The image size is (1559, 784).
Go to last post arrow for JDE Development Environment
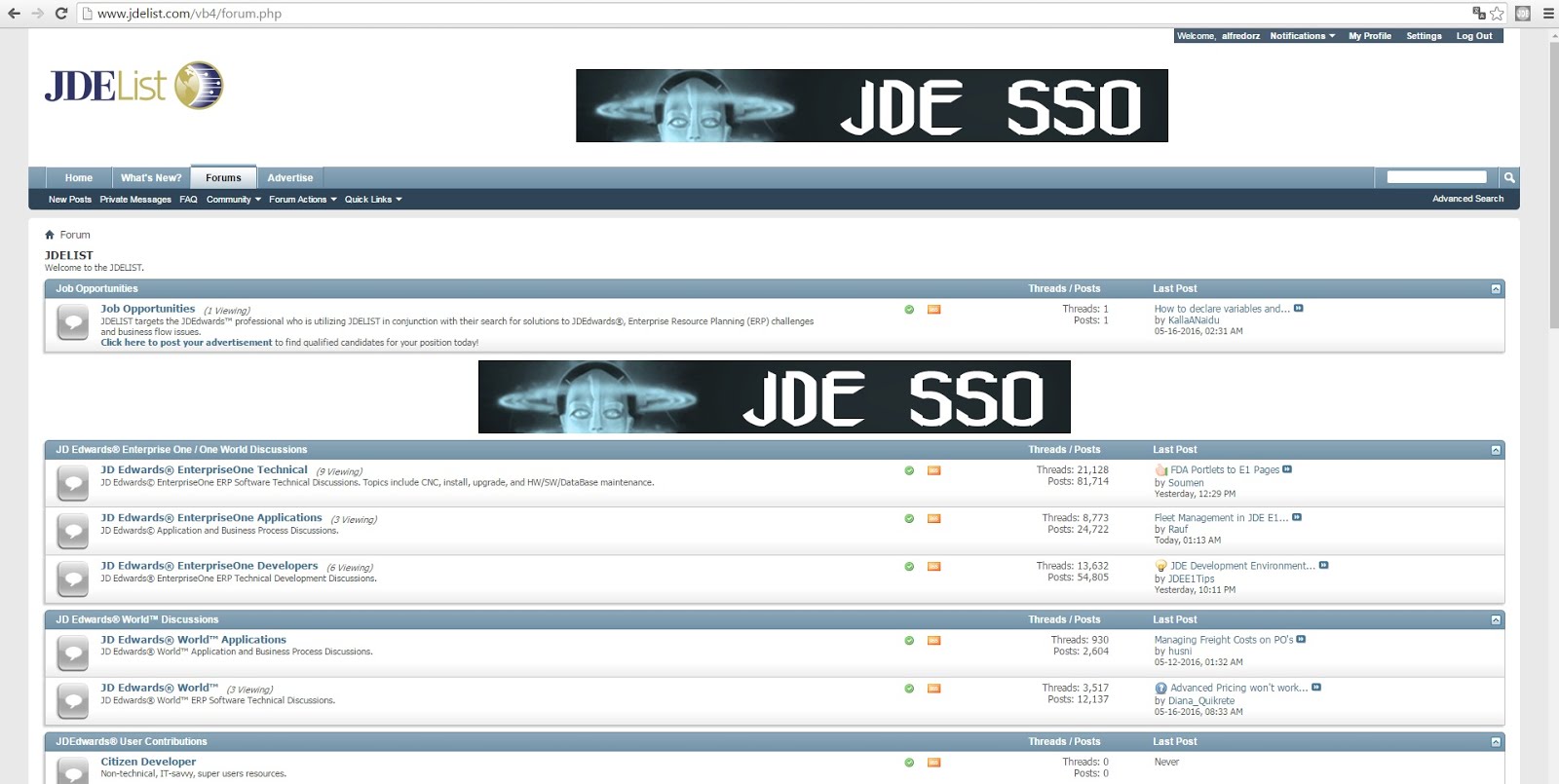pyautogui.click(x=1323, y=565)
